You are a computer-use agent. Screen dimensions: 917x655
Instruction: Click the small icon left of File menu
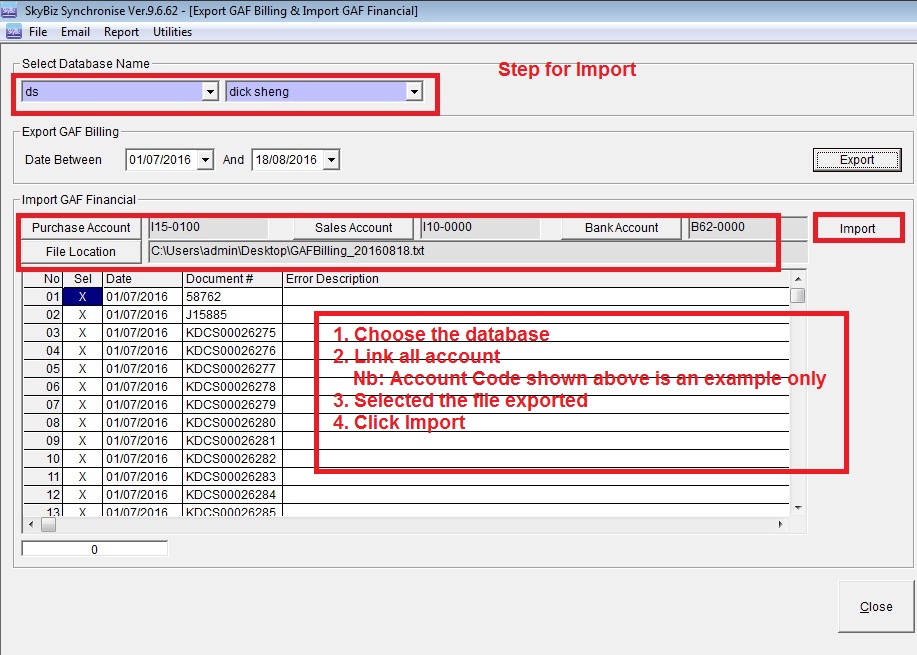[x=13, y=32]
